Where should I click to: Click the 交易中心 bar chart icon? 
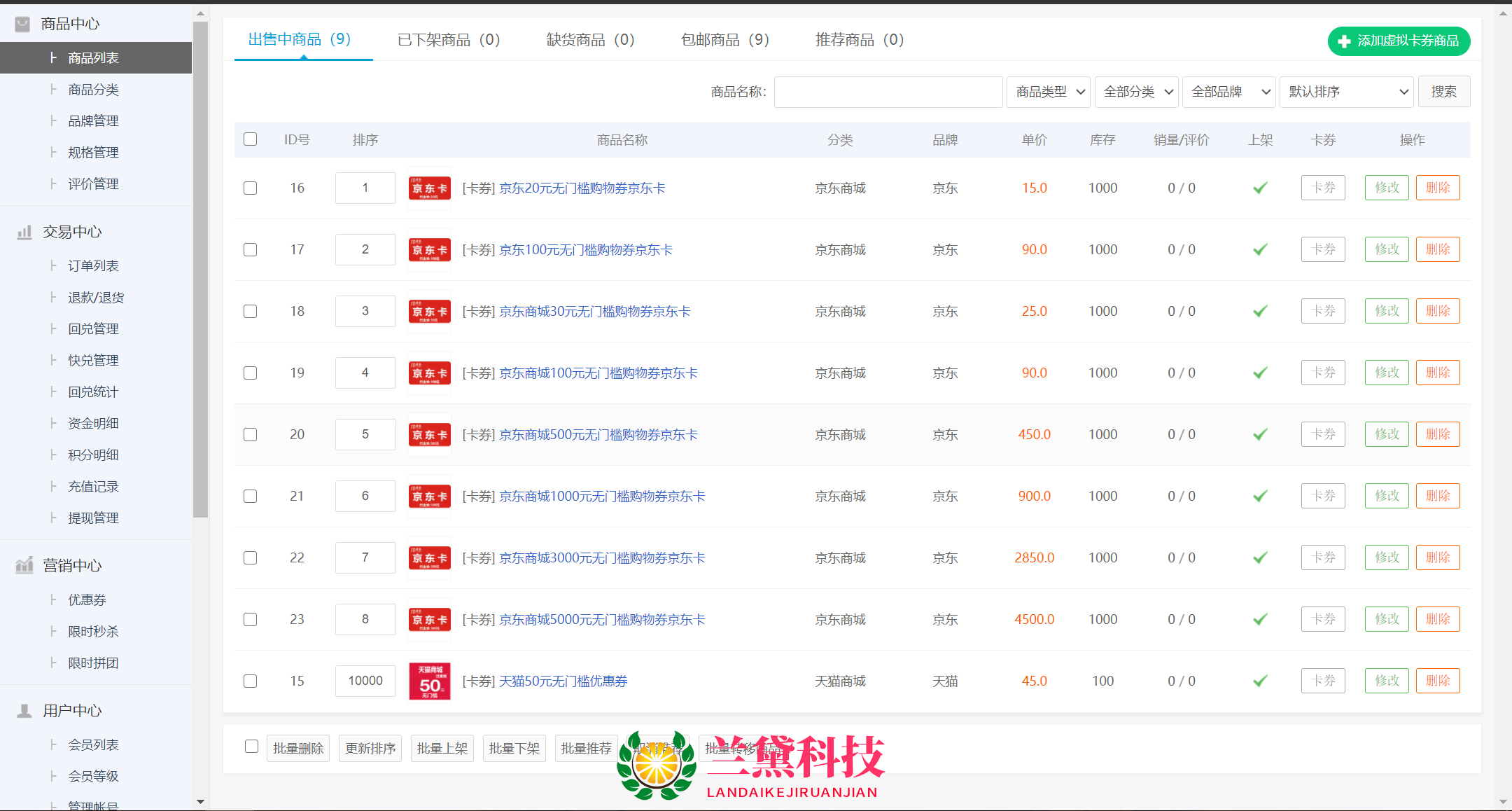(x=24, y=232)
